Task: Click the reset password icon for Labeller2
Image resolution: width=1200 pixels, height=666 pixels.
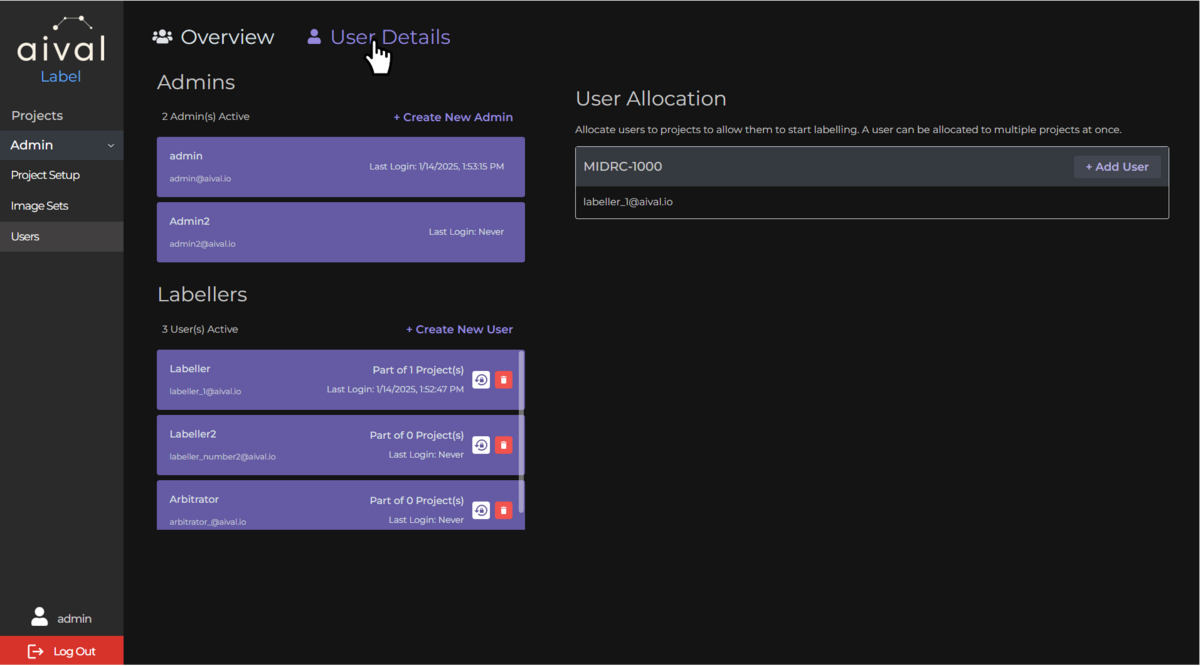Action: [481, 445]
